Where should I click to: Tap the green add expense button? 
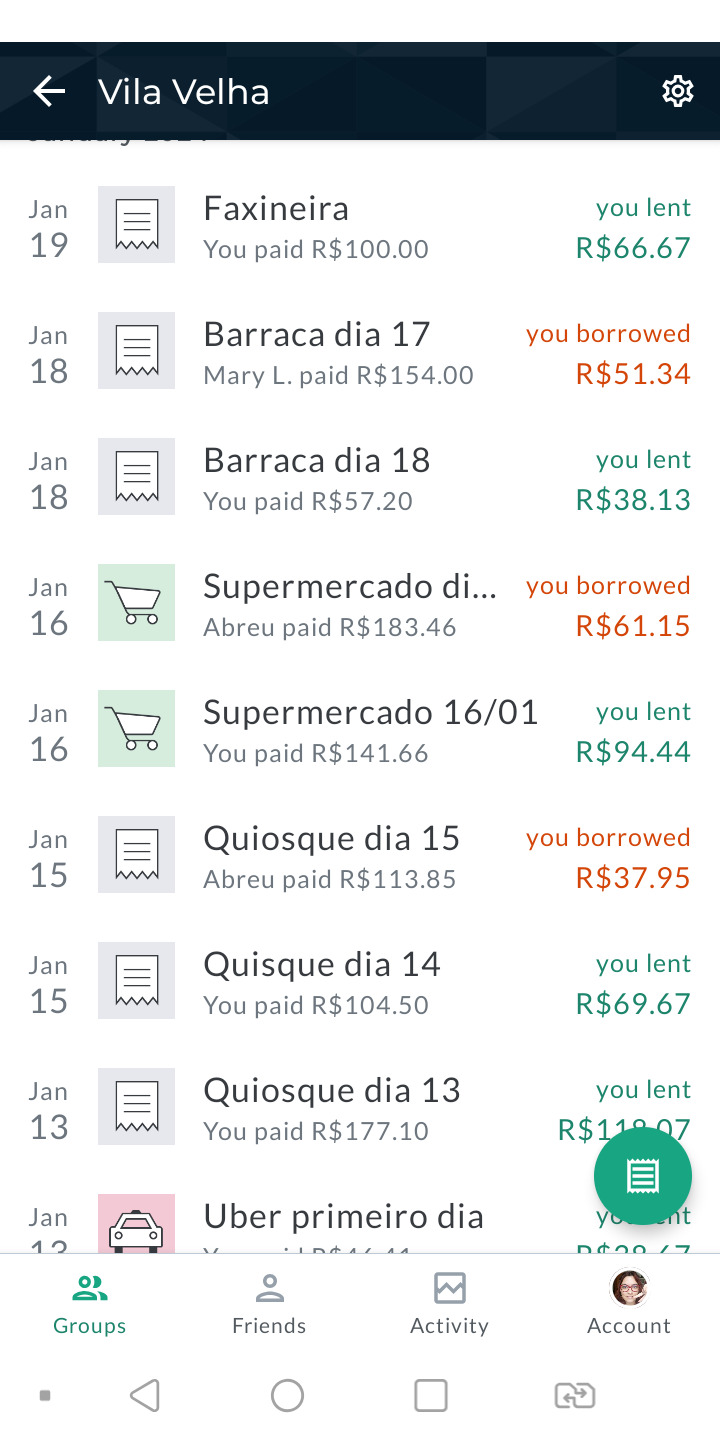pos(643,1176)
